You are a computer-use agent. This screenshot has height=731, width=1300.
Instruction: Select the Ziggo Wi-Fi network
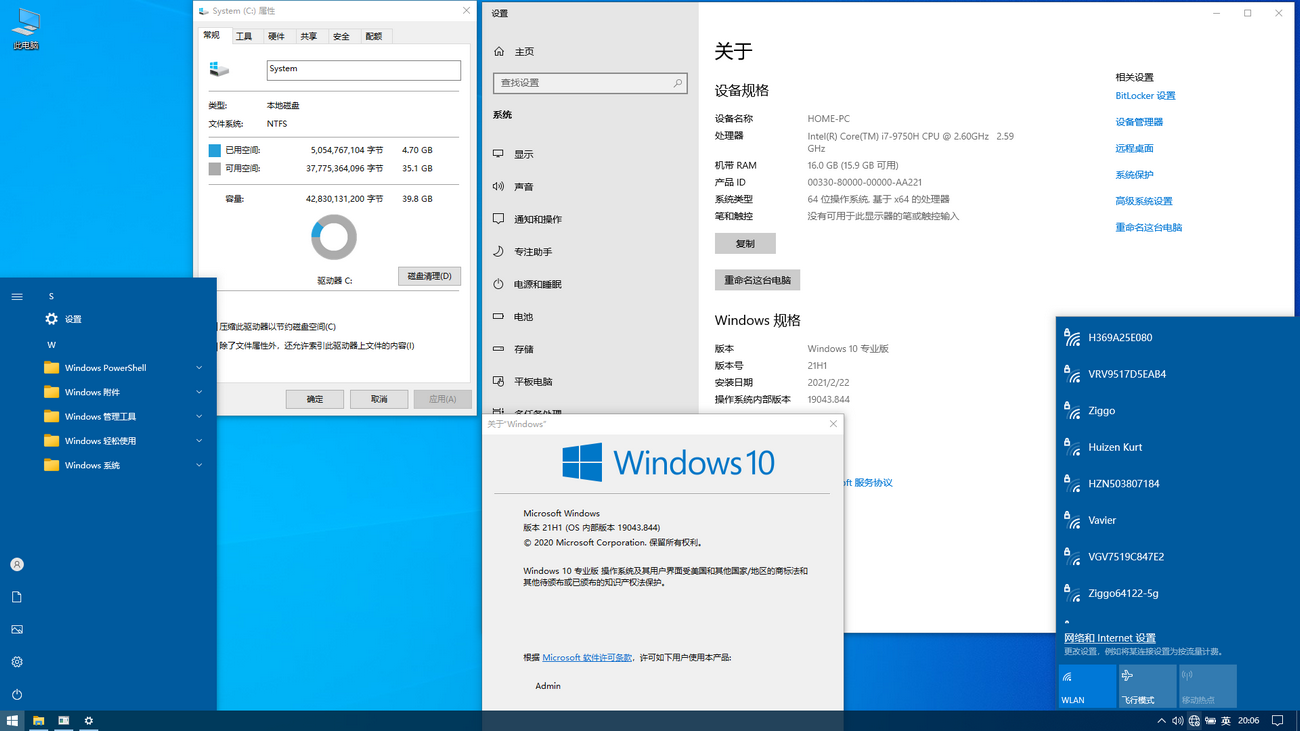click(x=1177, y=411)
